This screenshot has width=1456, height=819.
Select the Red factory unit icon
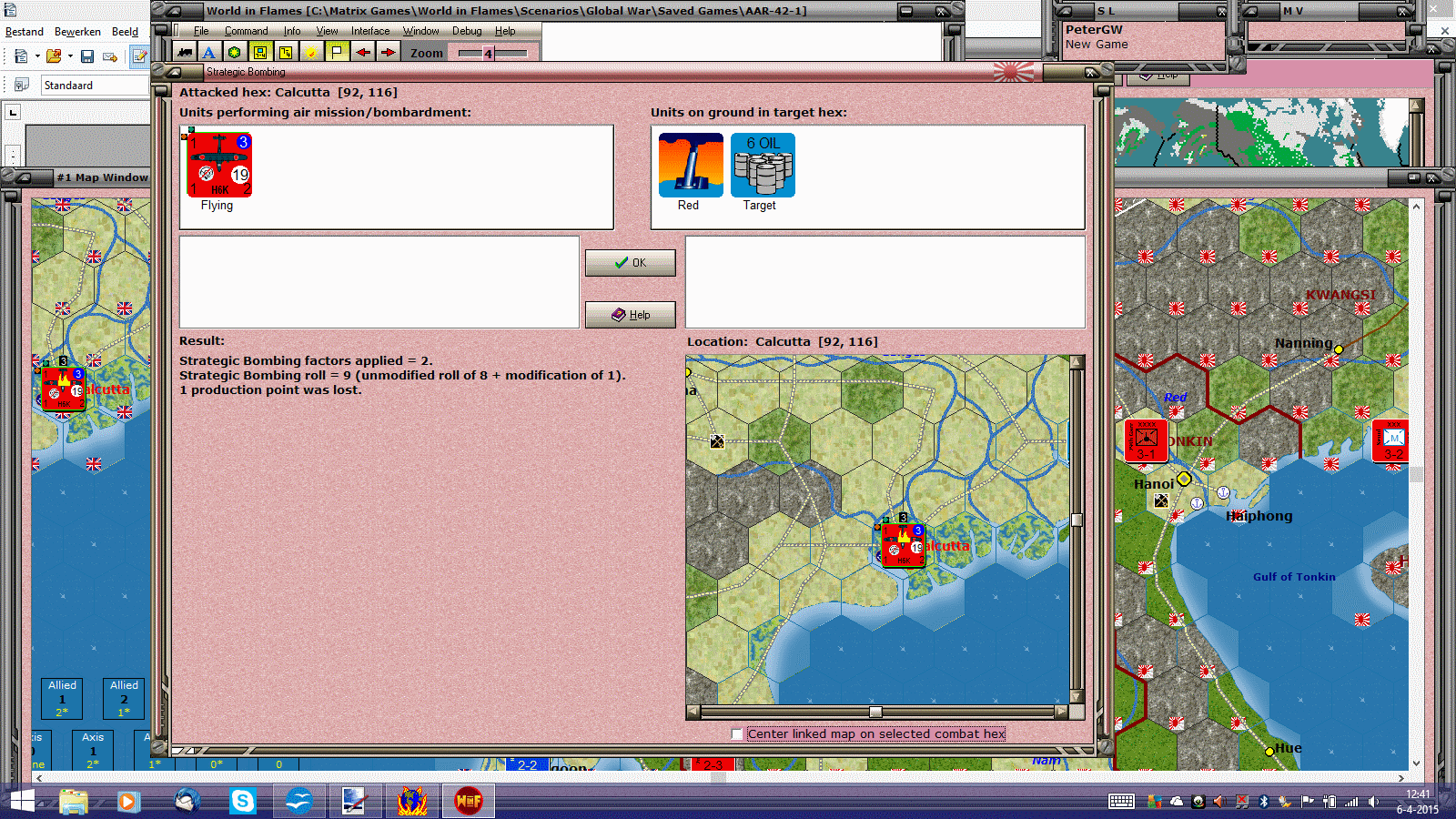point(691,165)
